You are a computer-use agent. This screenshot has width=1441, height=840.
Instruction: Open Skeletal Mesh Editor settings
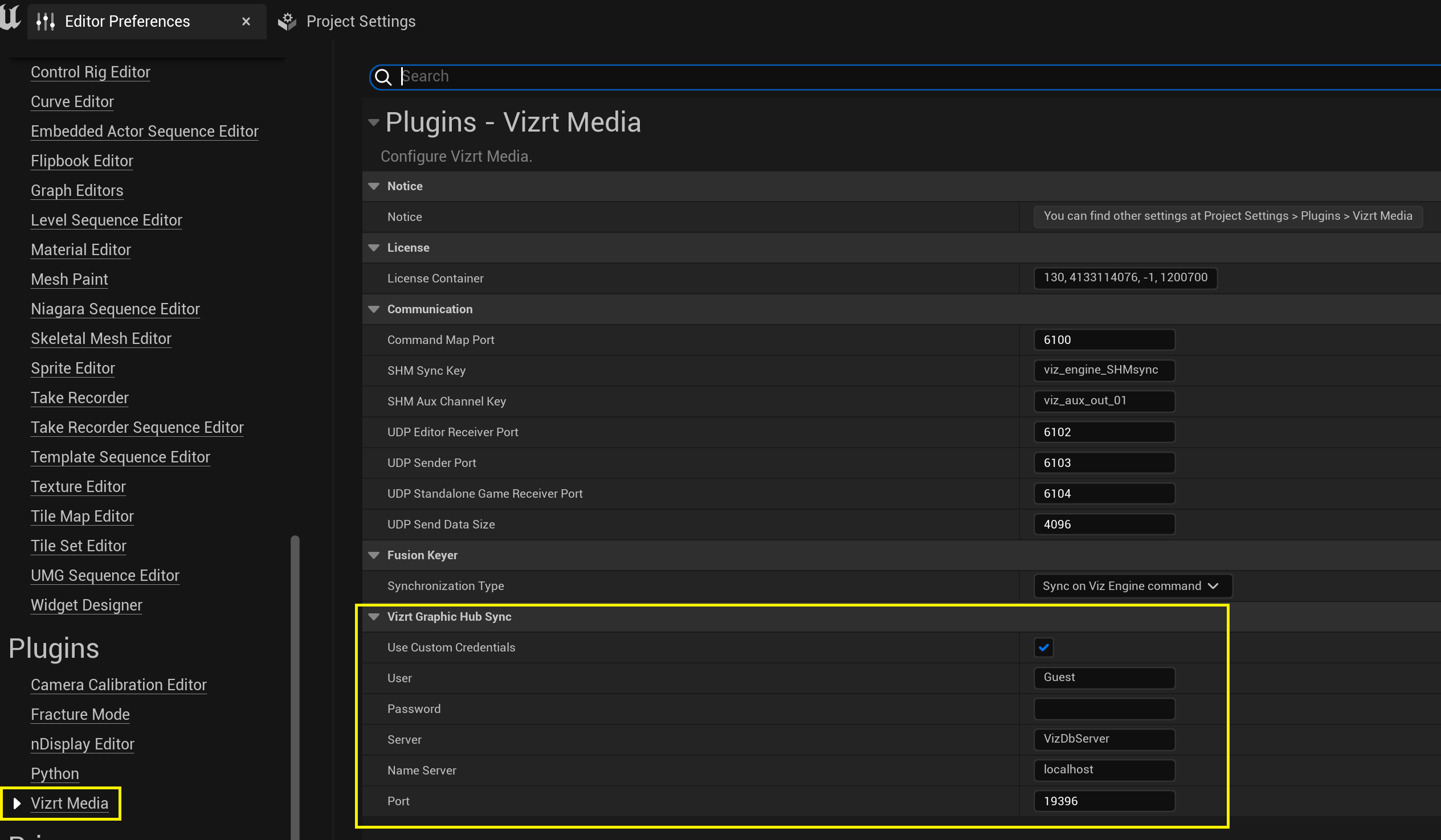pos(101,339)
